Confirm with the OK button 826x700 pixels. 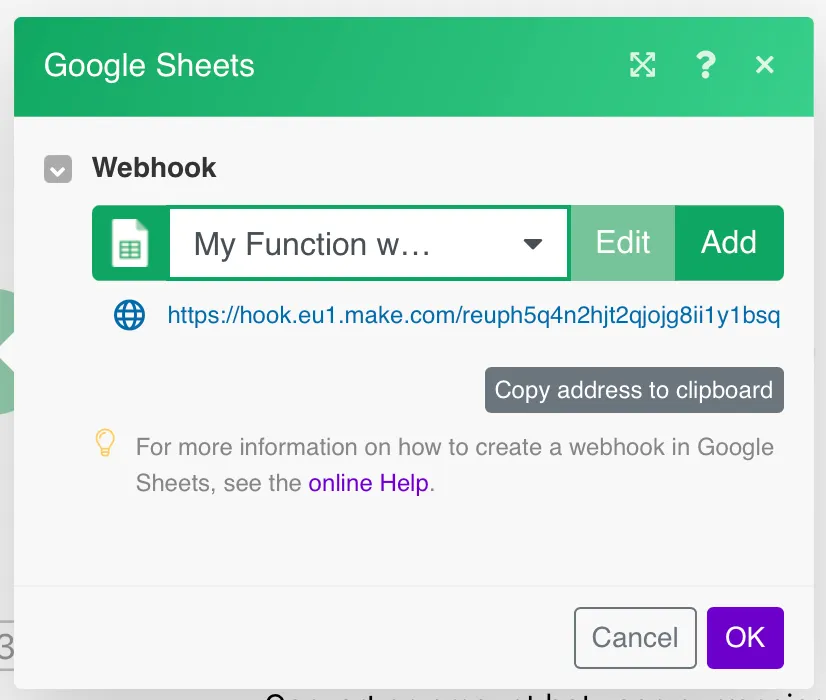click(x=745, y=638)
